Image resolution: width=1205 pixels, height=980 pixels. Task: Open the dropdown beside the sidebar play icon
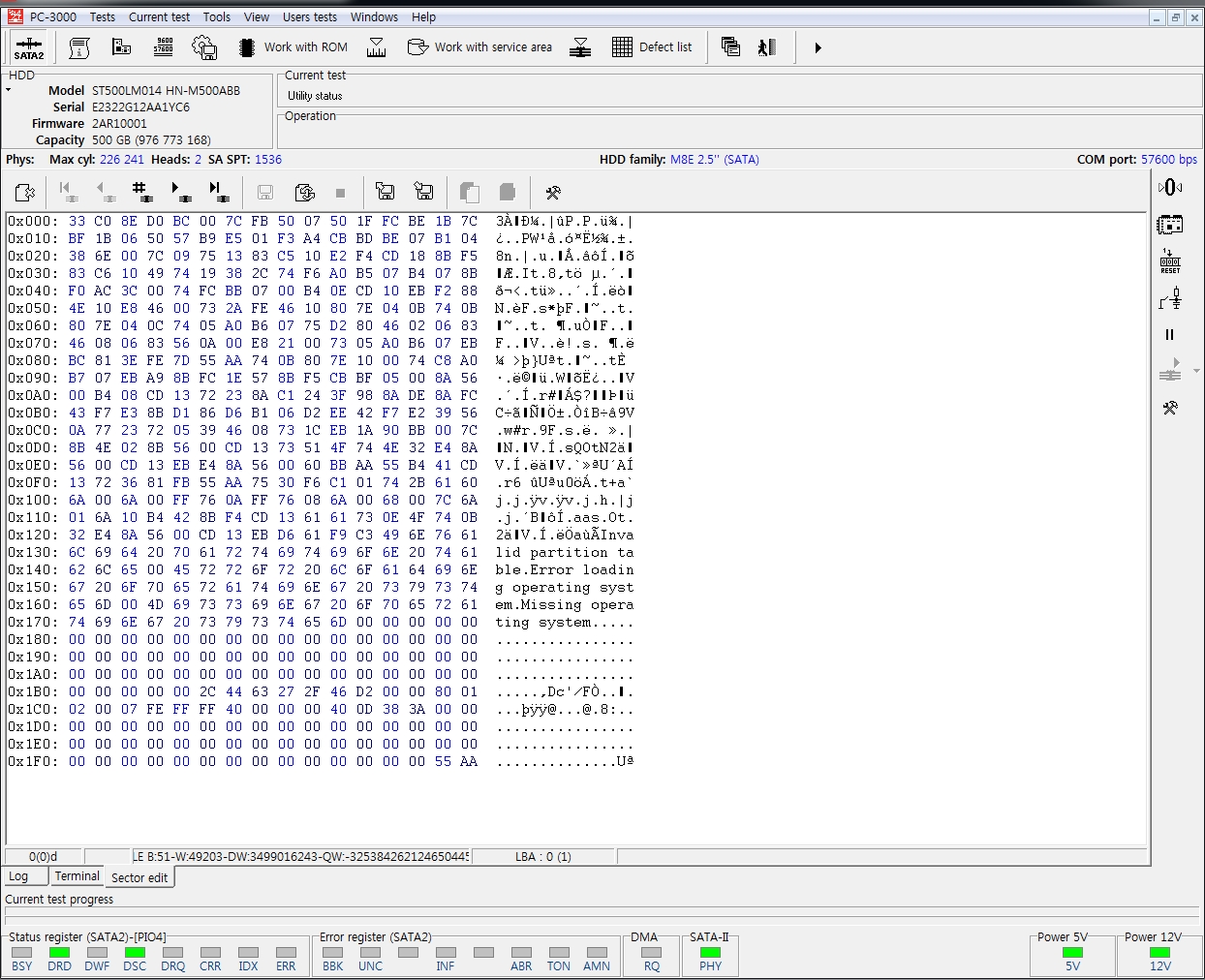click(1196, 371)
